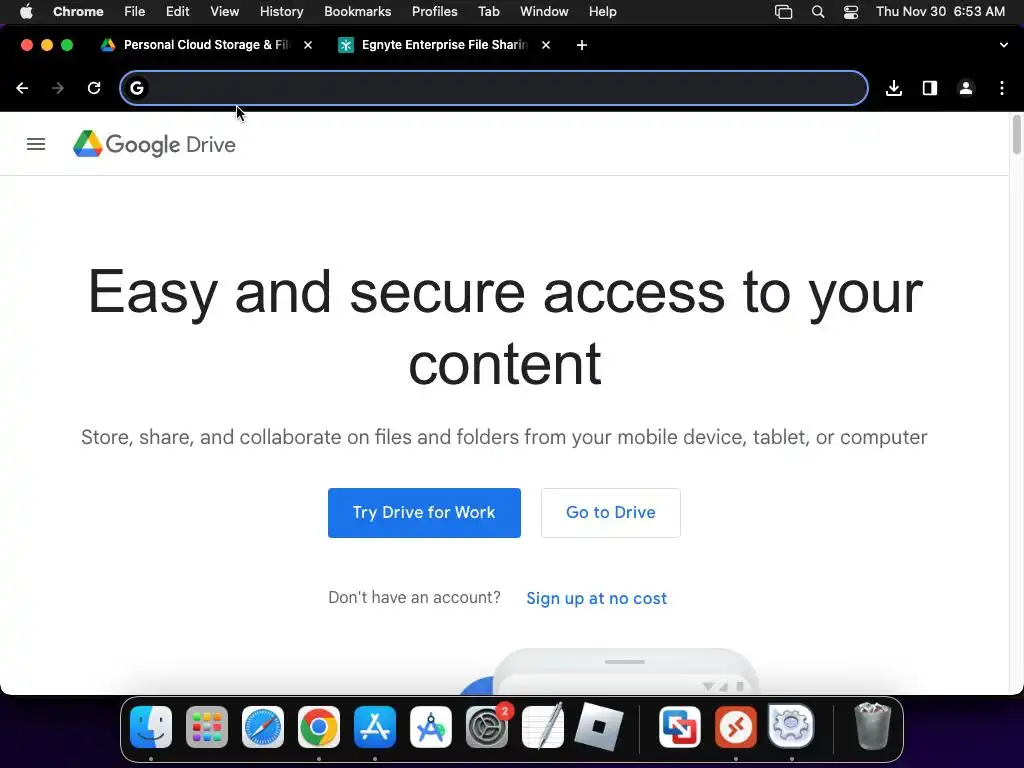
Task: Open App Store from the dock
Action: tap(375, 727)
